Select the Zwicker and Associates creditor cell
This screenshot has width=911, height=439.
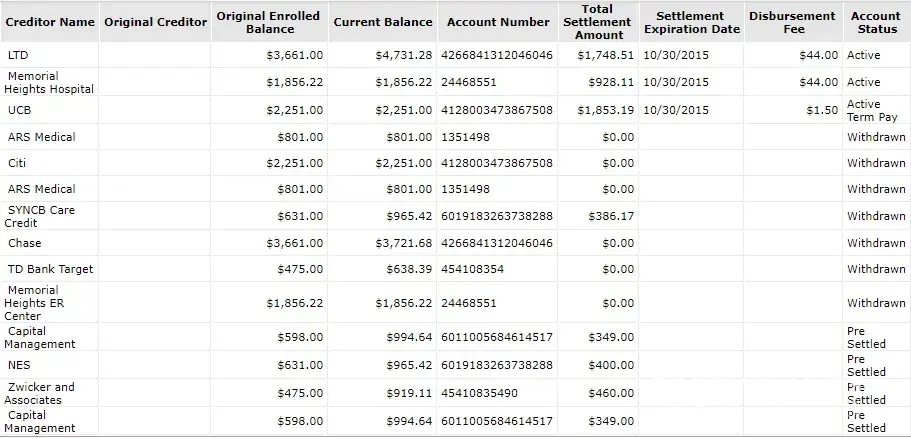(40, 393)
